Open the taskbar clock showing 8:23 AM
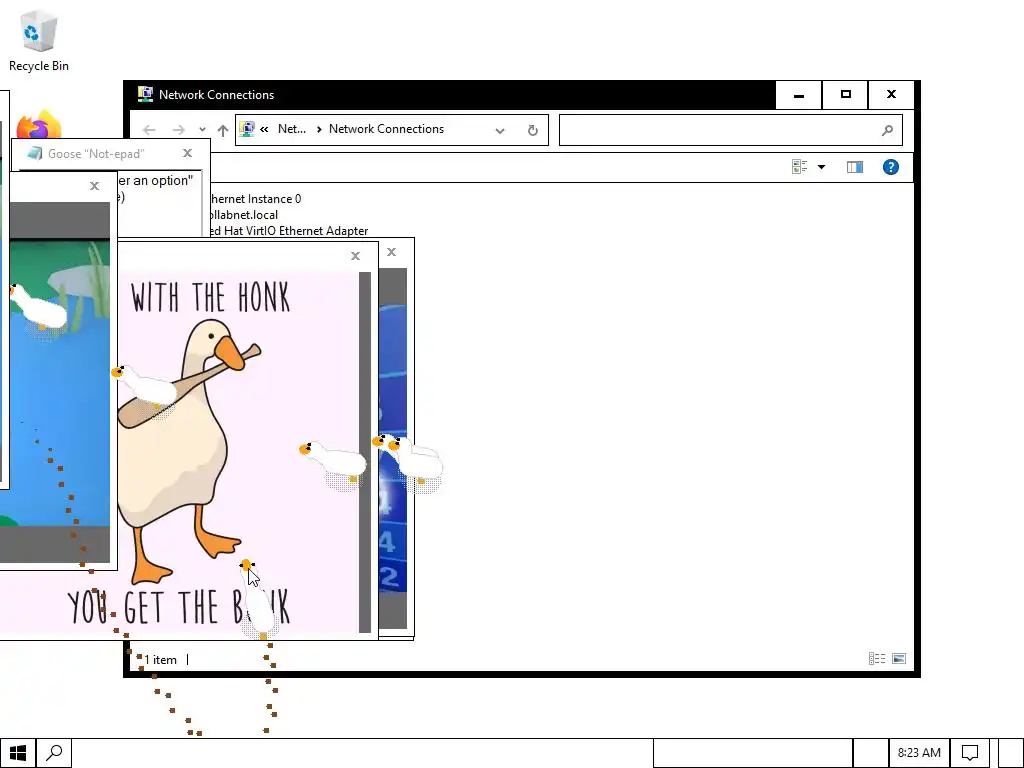 (x=919, y=754)
